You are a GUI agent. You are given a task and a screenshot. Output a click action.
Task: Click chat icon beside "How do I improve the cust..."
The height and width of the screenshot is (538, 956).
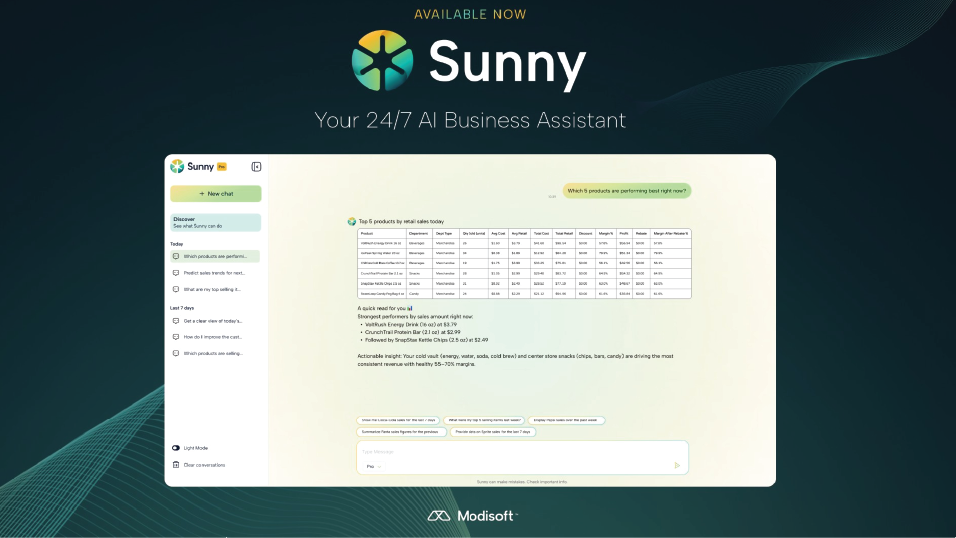point(176,337)
